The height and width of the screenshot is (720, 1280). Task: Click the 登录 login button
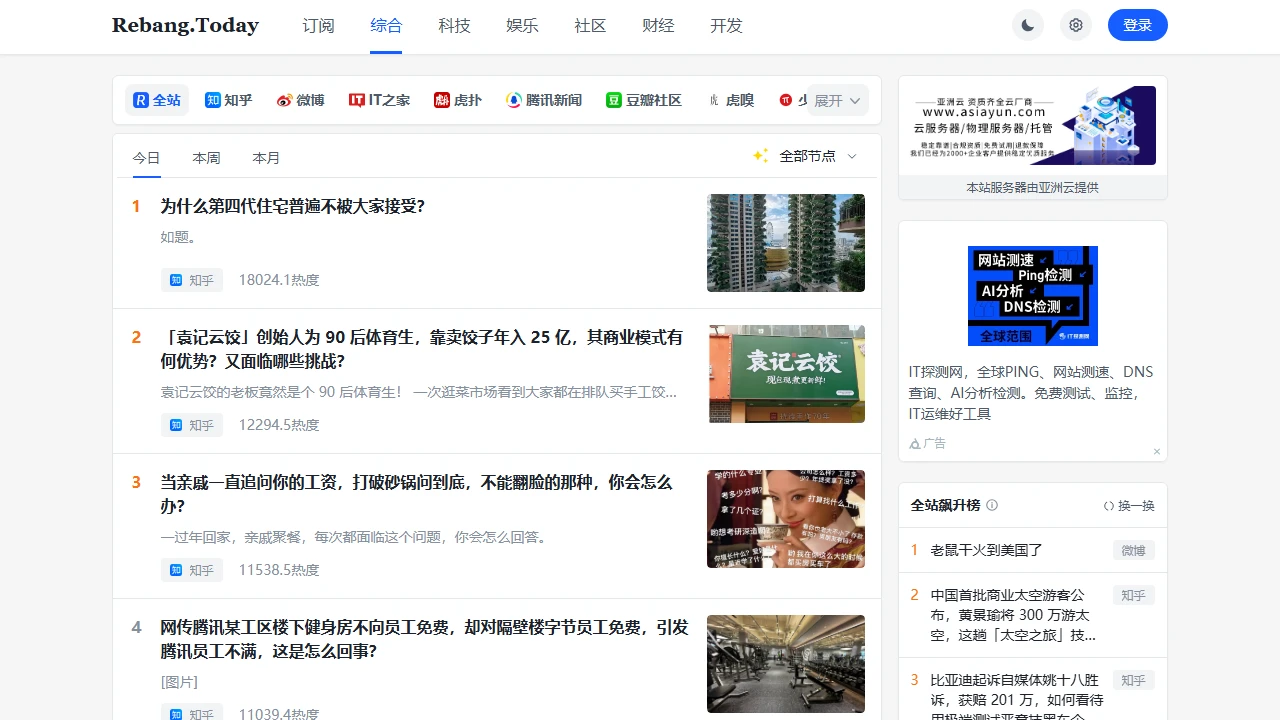pos(1137,25)
